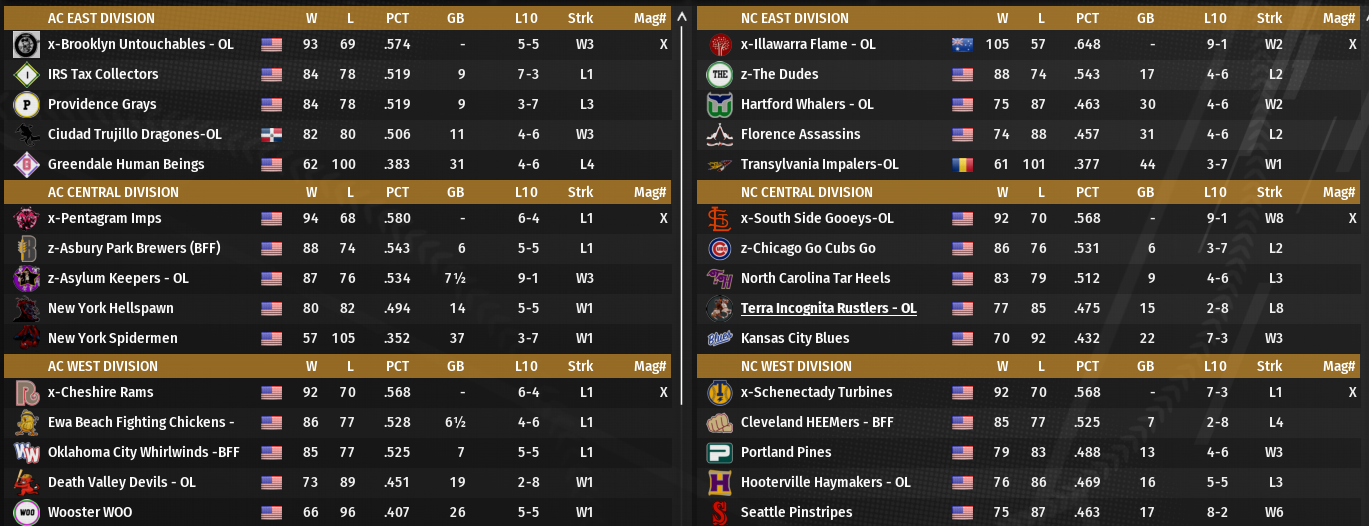The height and width of the screenshot is (526, 1369).
Task: Open the Terra Incognita Rustlers team link
Action: tap(828, 308)
